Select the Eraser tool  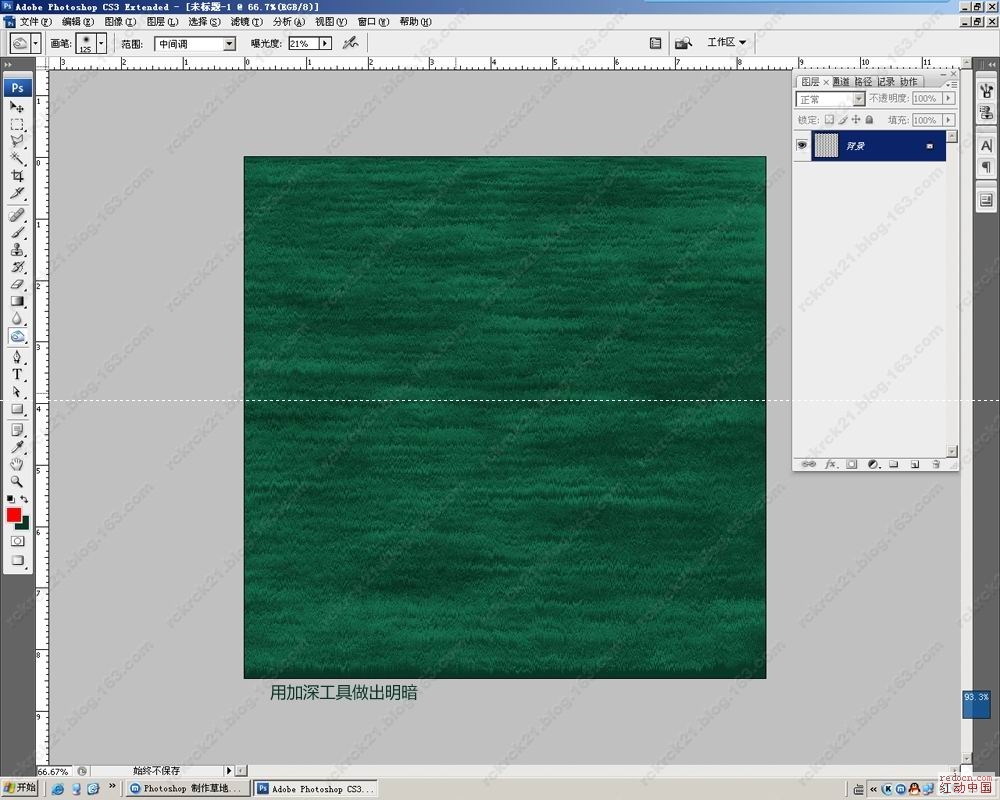click(x=17, y=284)
